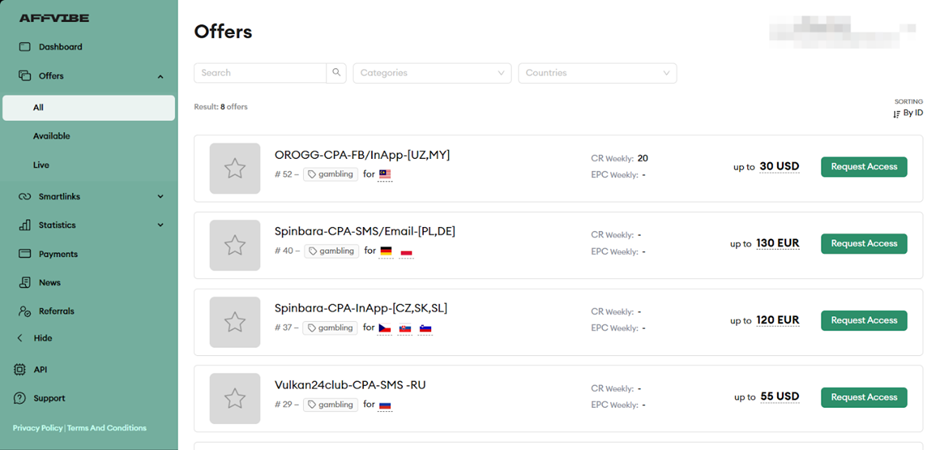This screenshot has width=940, height=450.
Task: Select the Available offers submenu item
Action: [52, 136]
